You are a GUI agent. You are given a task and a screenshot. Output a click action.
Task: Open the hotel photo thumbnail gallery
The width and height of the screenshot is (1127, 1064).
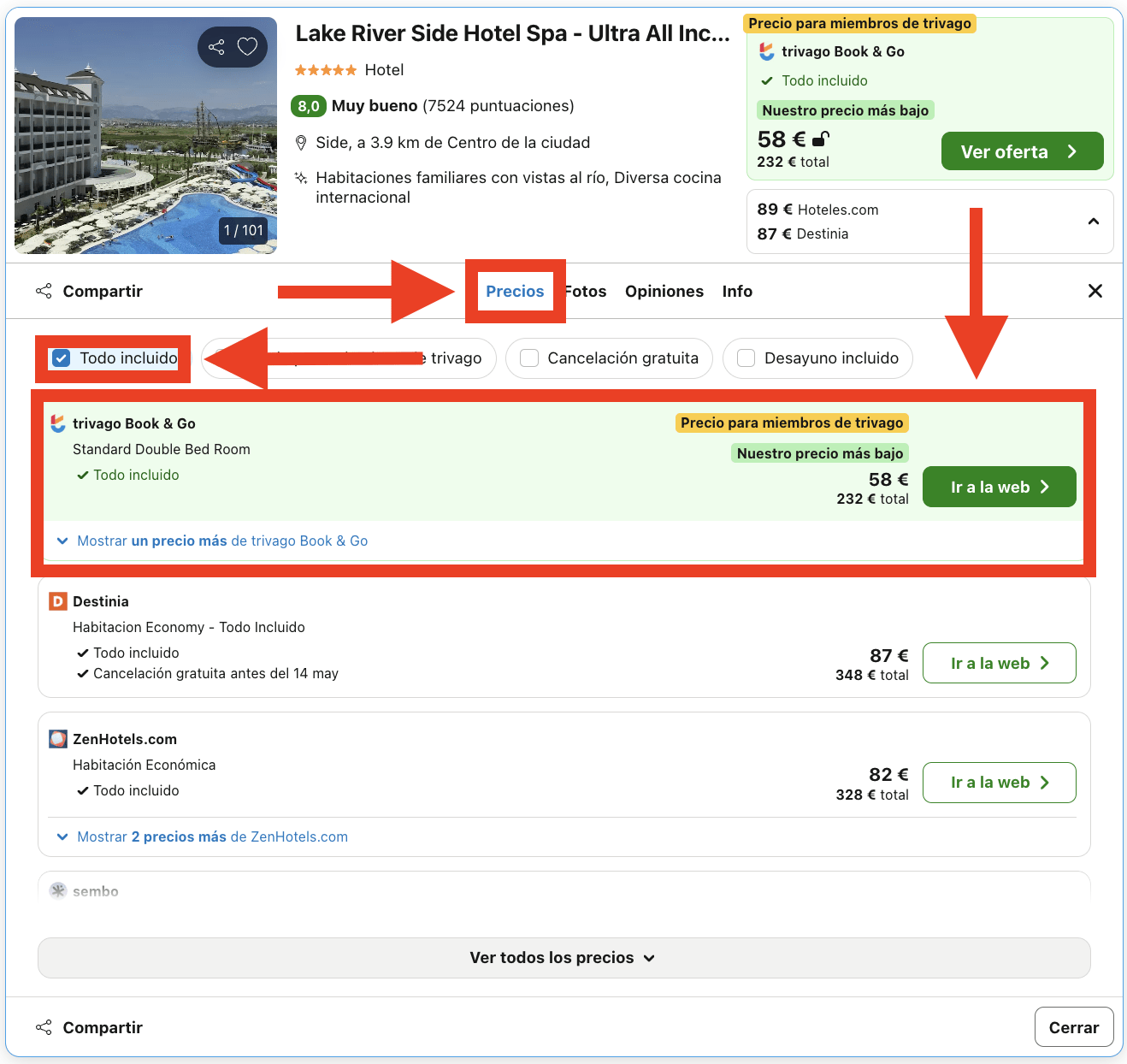click(145, 135)
